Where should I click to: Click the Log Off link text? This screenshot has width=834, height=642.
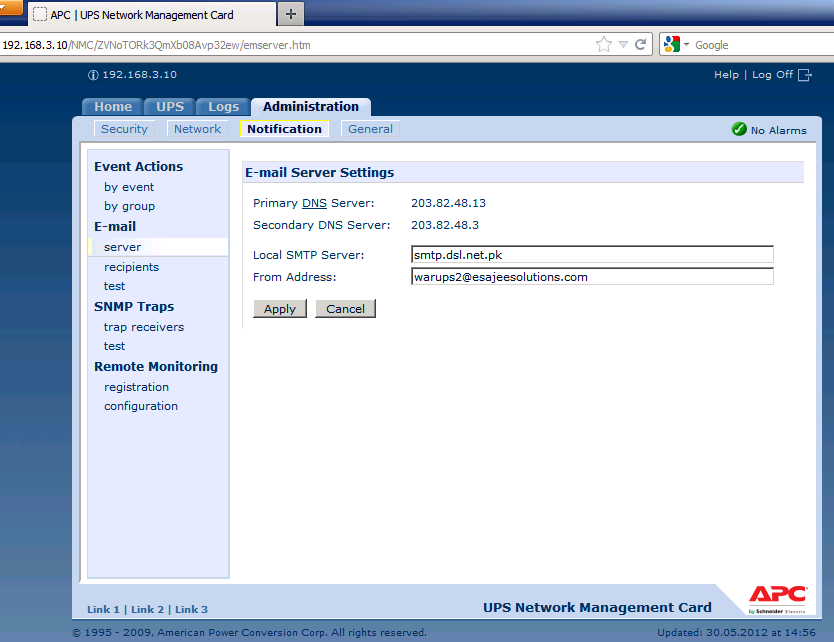pos(772,75)
